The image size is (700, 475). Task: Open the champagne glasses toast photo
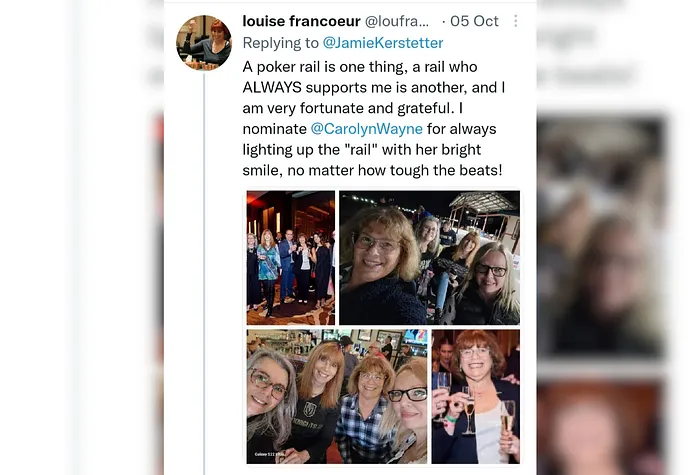click(475, 397)
